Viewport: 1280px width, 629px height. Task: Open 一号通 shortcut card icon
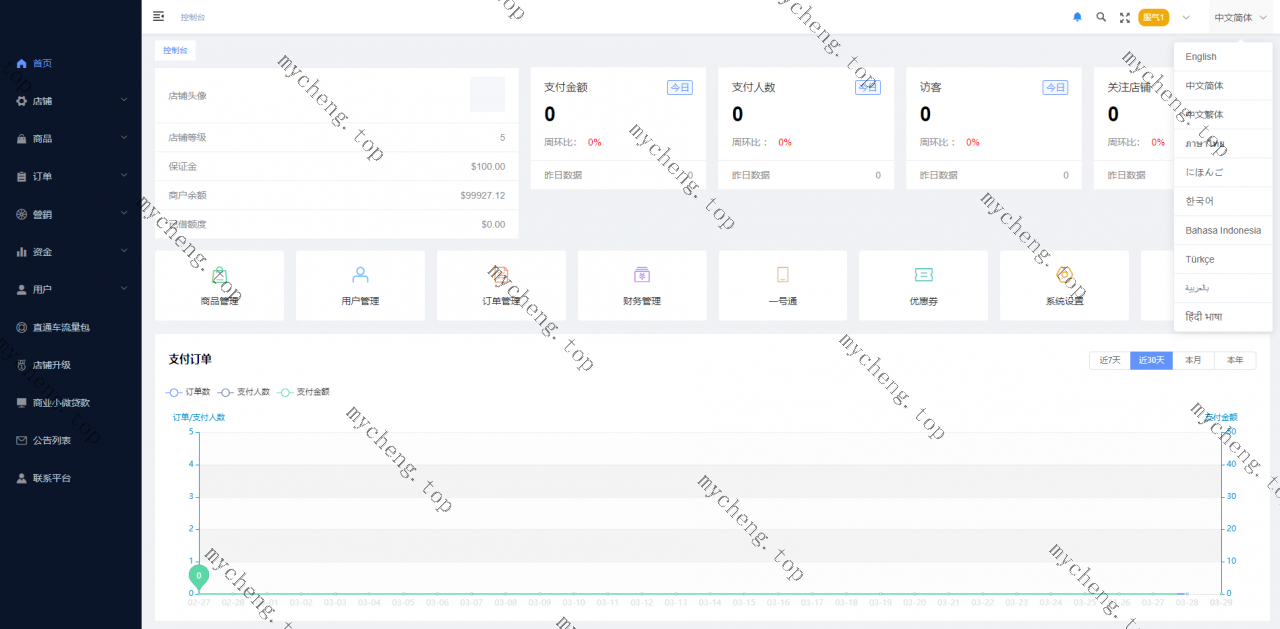(783, 275)
